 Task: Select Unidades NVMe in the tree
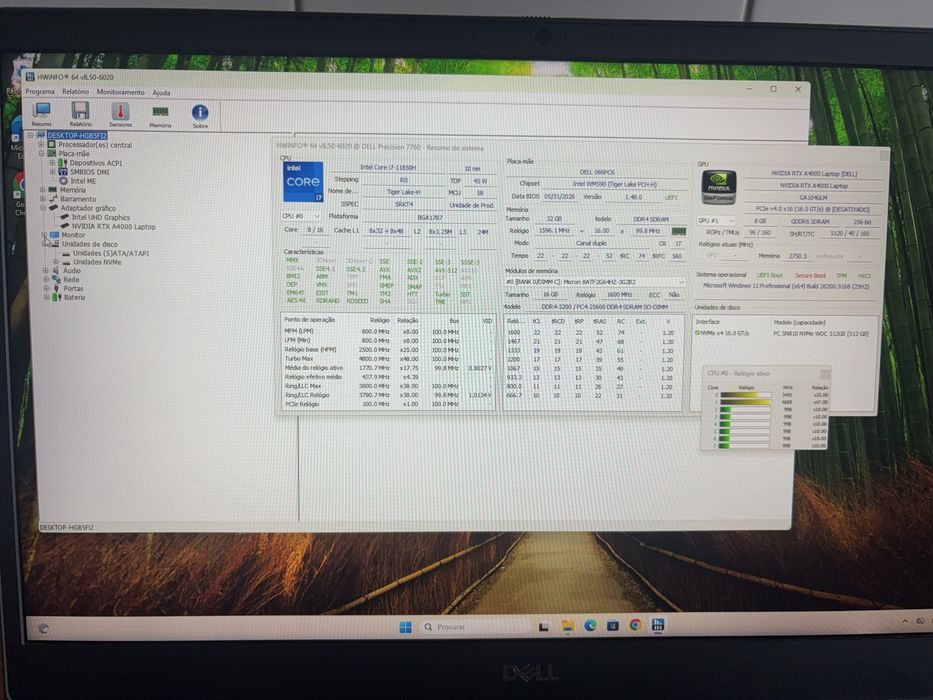[x=92, y=262]
